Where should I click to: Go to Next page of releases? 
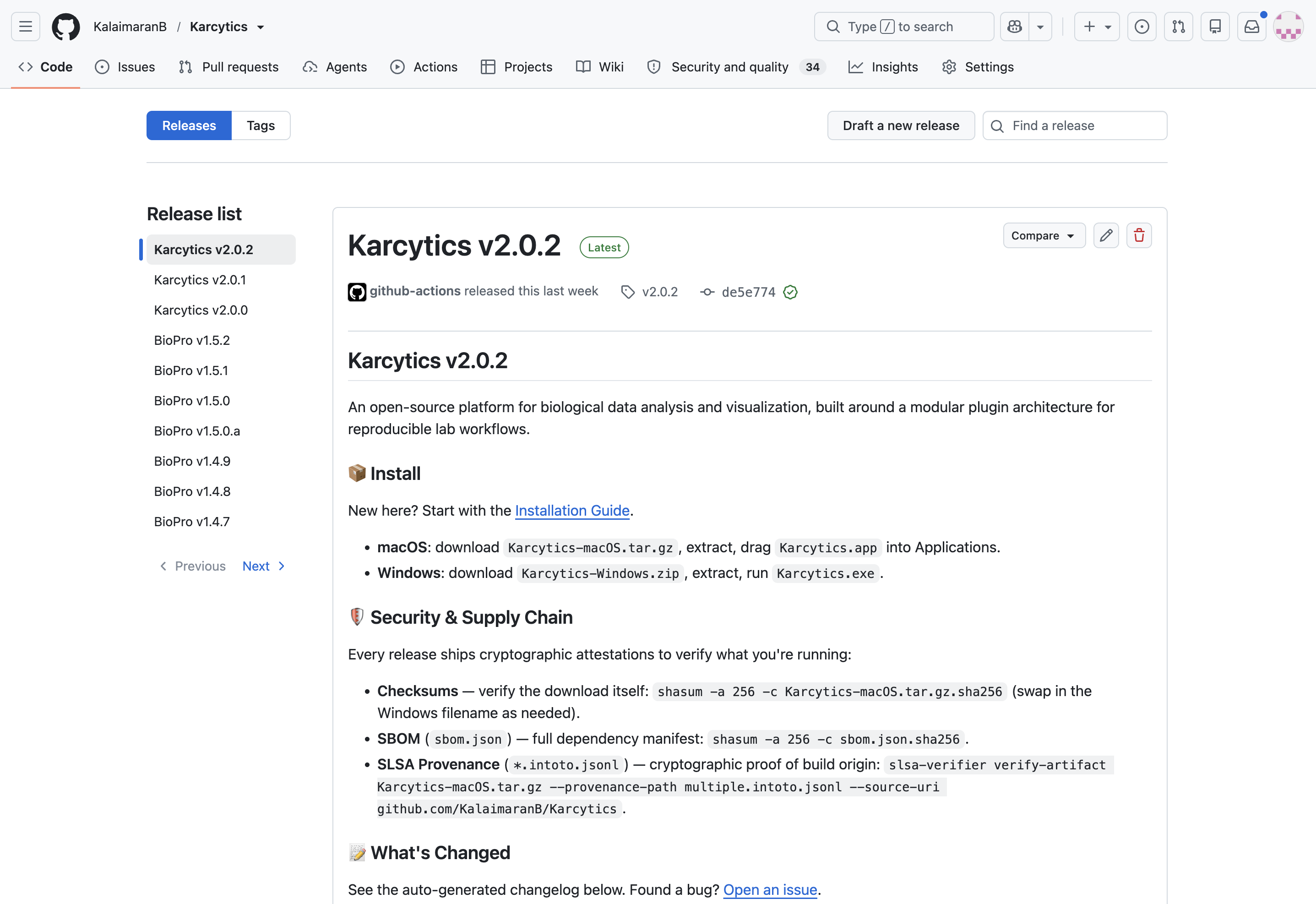click(x=263, y=566)
